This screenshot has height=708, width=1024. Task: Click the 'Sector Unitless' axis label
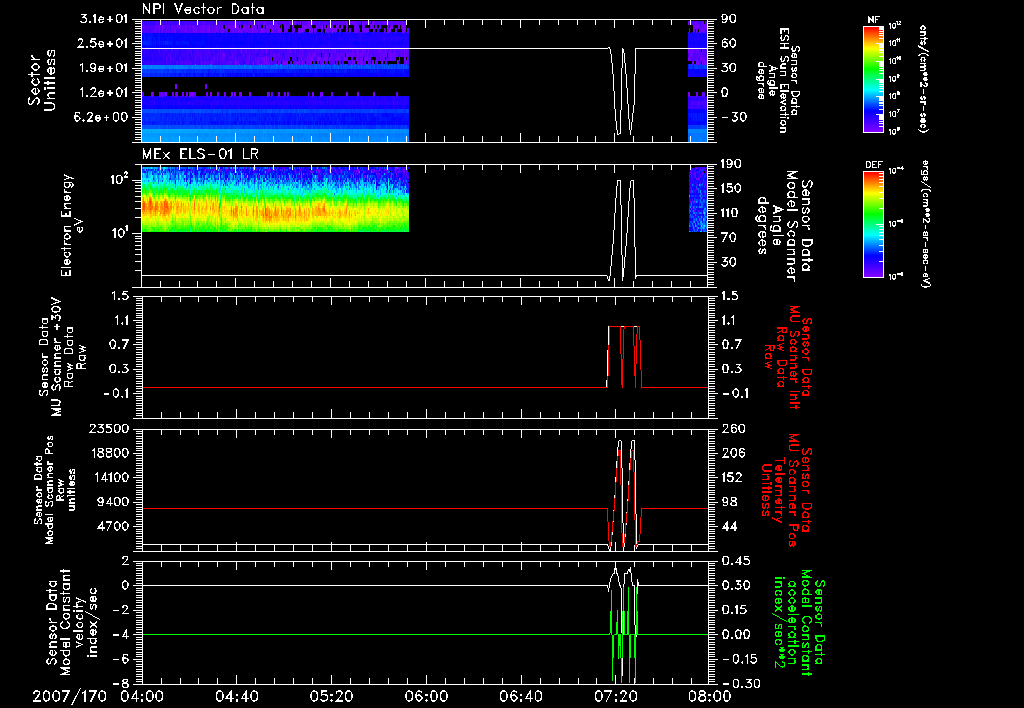(x=42, y=80)
